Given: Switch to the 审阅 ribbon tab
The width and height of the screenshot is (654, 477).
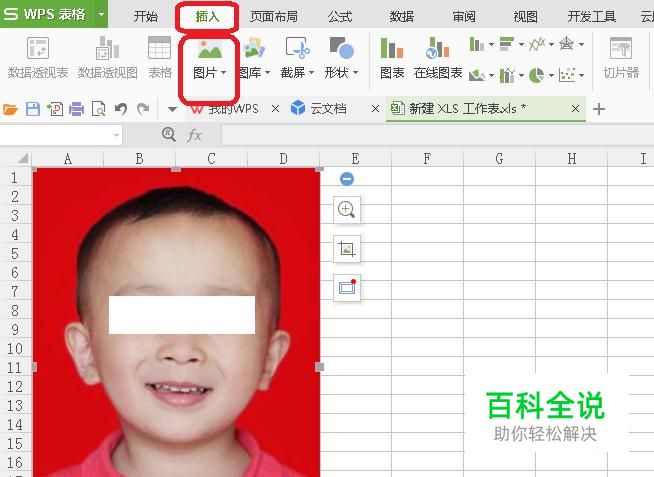Looking at the screenshot, I should pos(464,17).
